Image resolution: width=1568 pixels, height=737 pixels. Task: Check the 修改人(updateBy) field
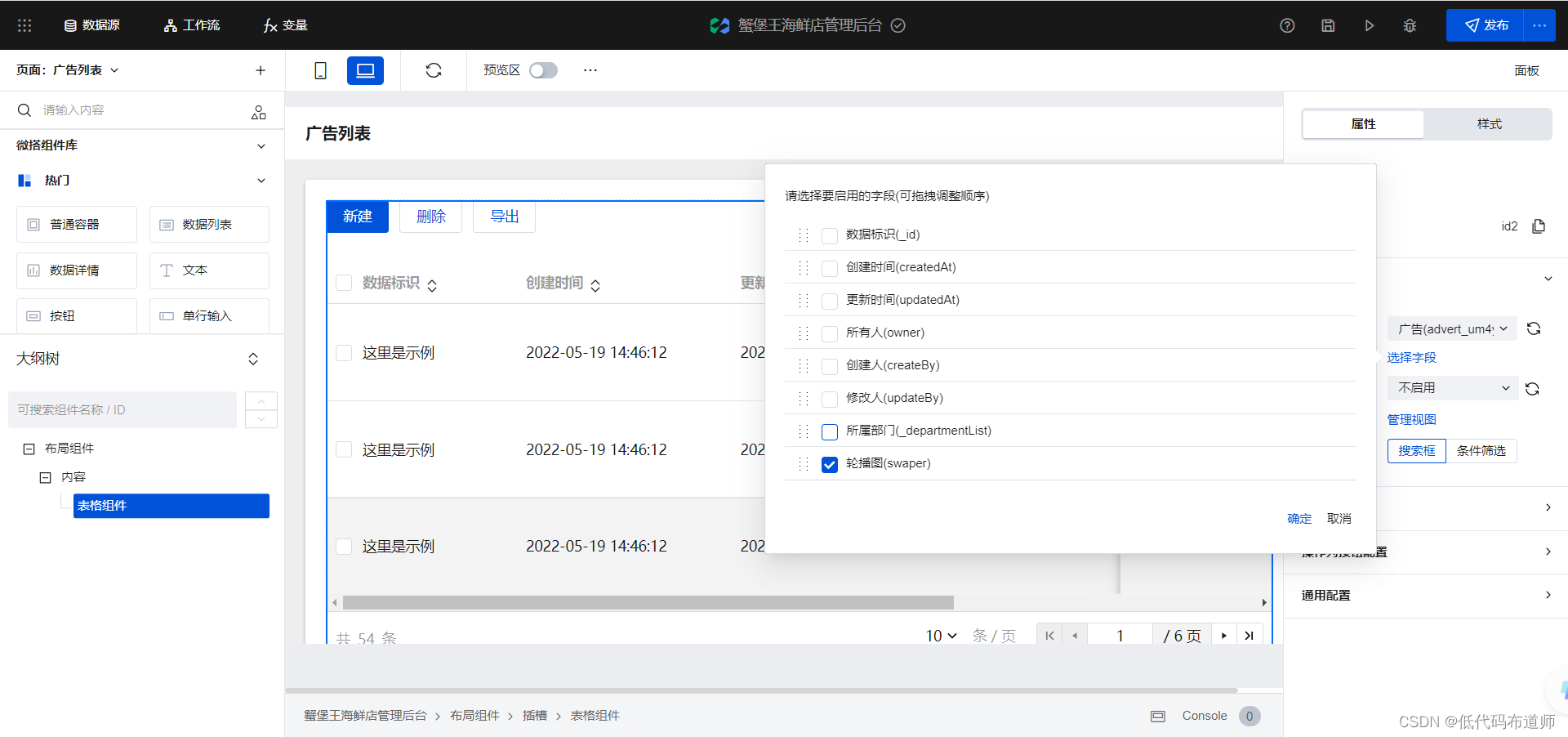pyautogui.click(x=830, y=399)
